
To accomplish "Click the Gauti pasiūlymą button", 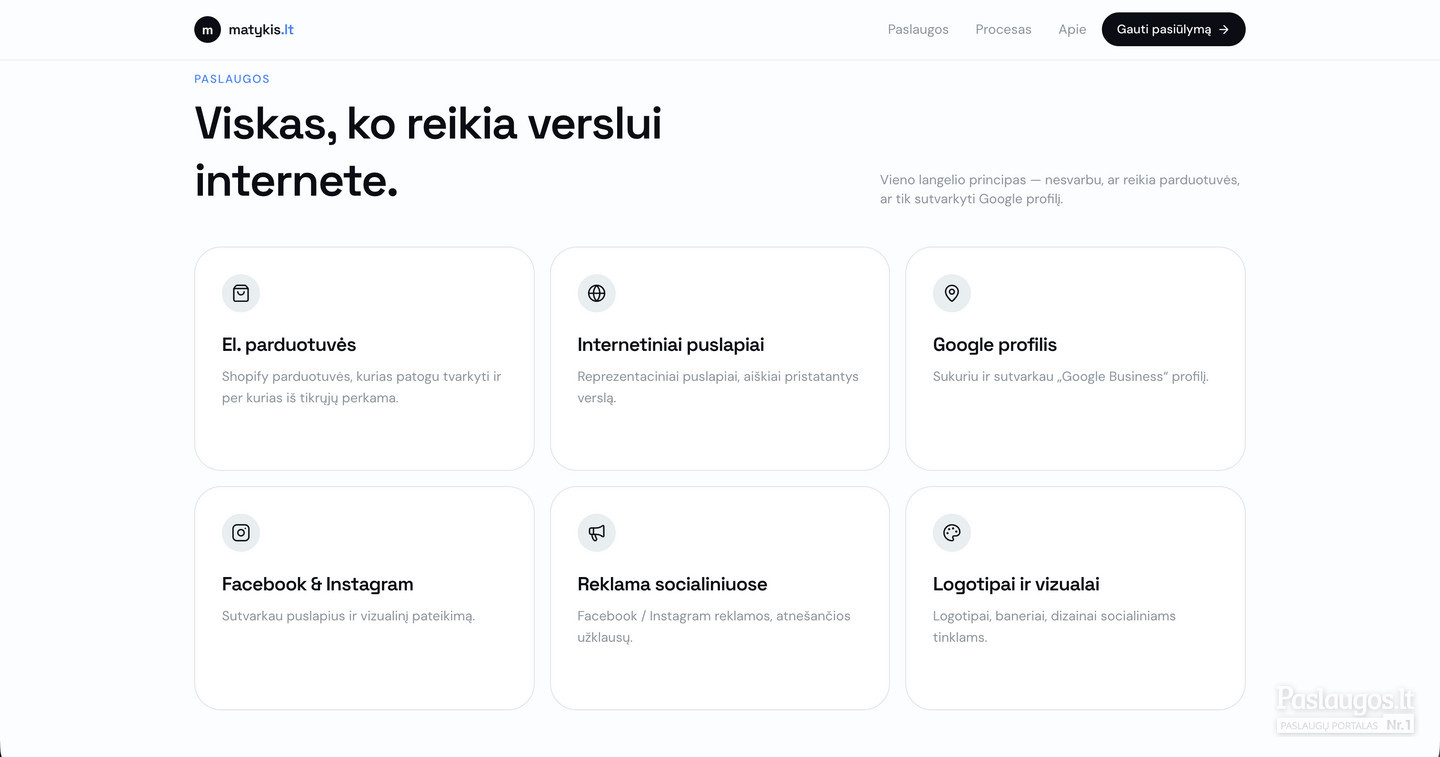I will [x=1173, y=30].
